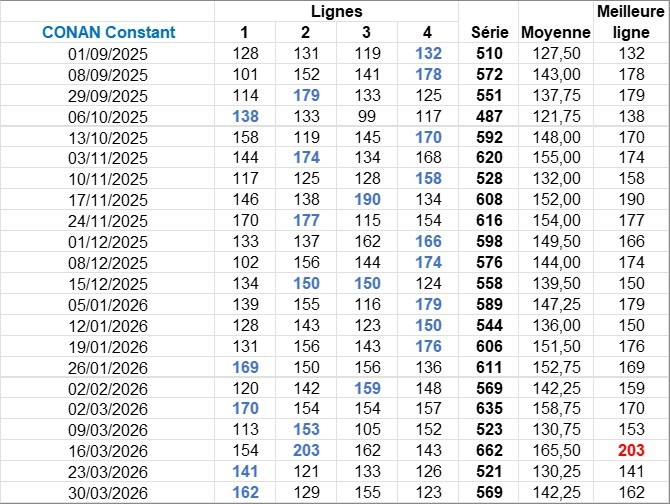Select the date cell 30/03/2026
The image size is (670, 504).
point(108,493)
